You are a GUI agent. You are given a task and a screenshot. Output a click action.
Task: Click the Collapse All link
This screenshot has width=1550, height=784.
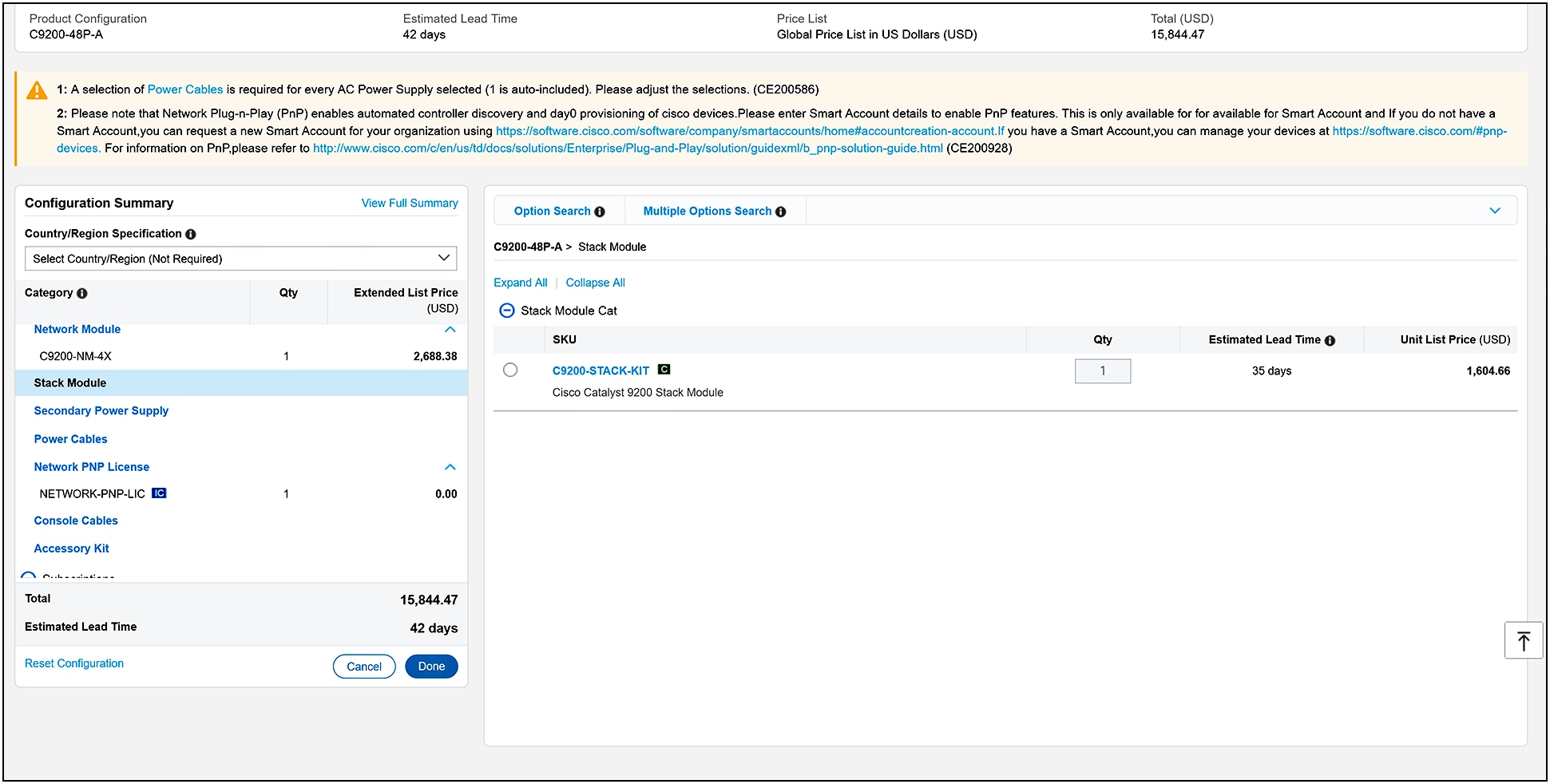tap(596, 283)
